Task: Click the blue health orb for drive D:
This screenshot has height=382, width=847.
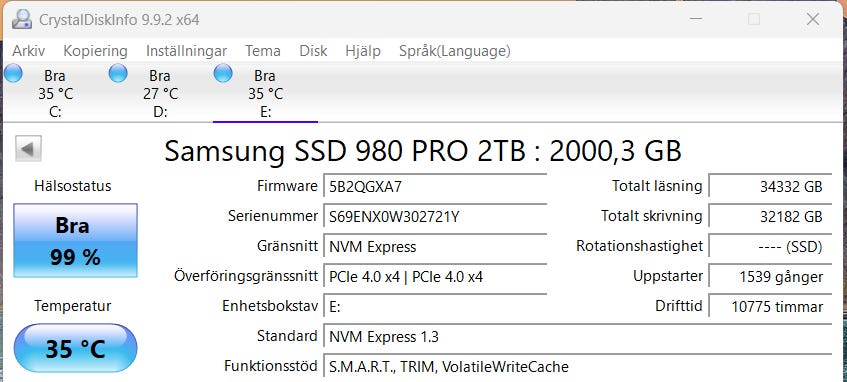Action: tap(118, 73)
